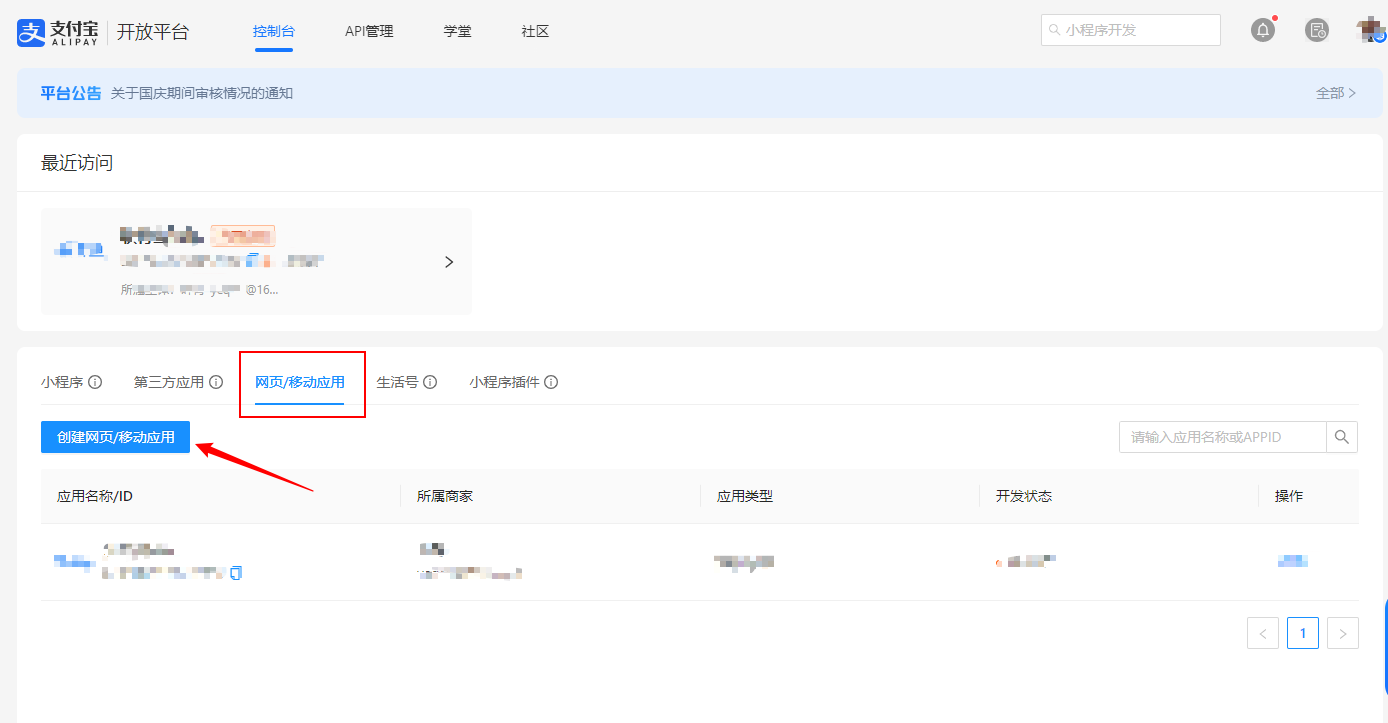The width and height of the screenshot is (1388, 723).
Task: Show info tooltip for 生活号
Action: pos(430,382)
